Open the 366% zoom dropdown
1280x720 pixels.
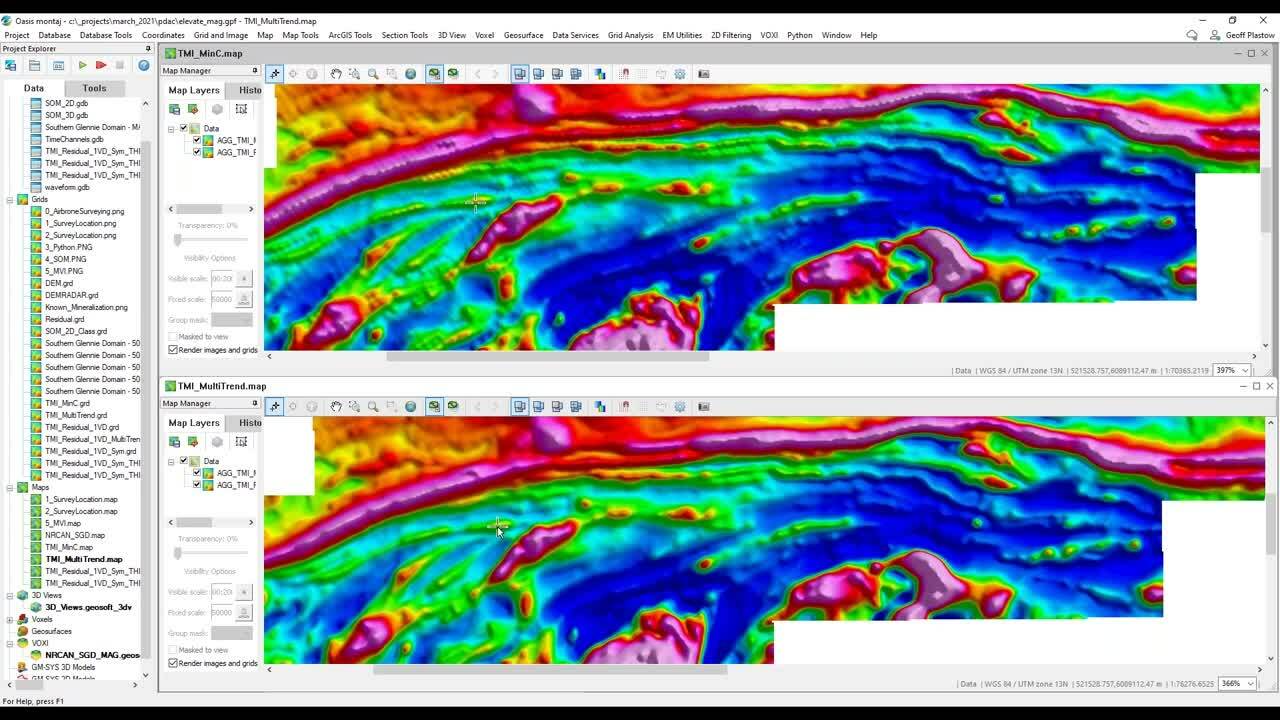tap(1250, 683)
